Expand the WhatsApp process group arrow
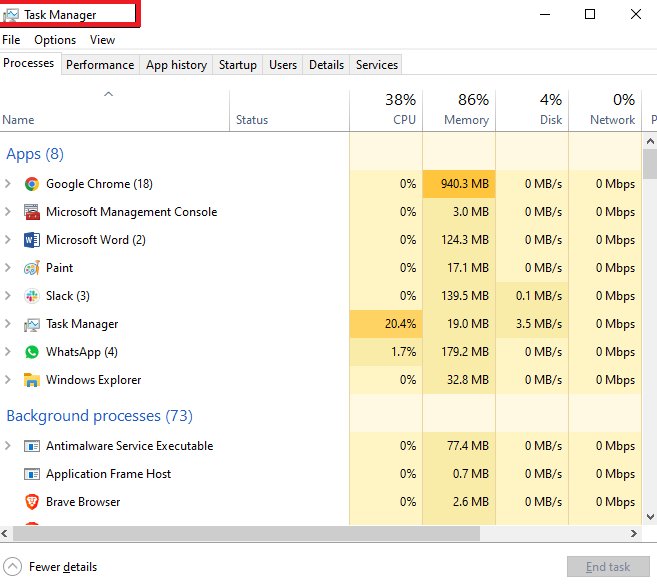This screenshot has height=587, width=657. pos(9,352)
